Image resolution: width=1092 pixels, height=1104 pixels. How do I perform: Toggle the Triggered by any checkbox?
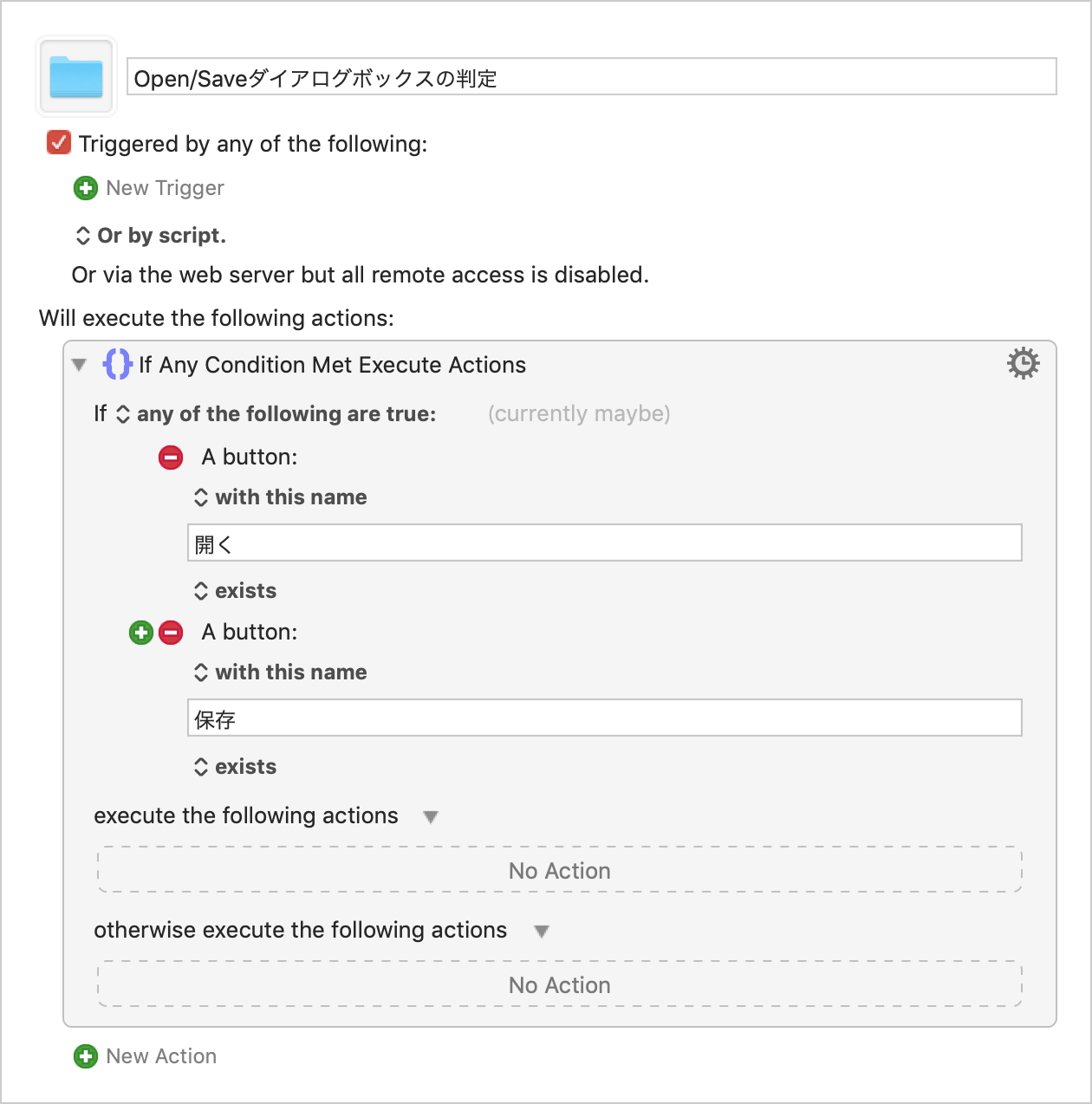coord(59,143)
